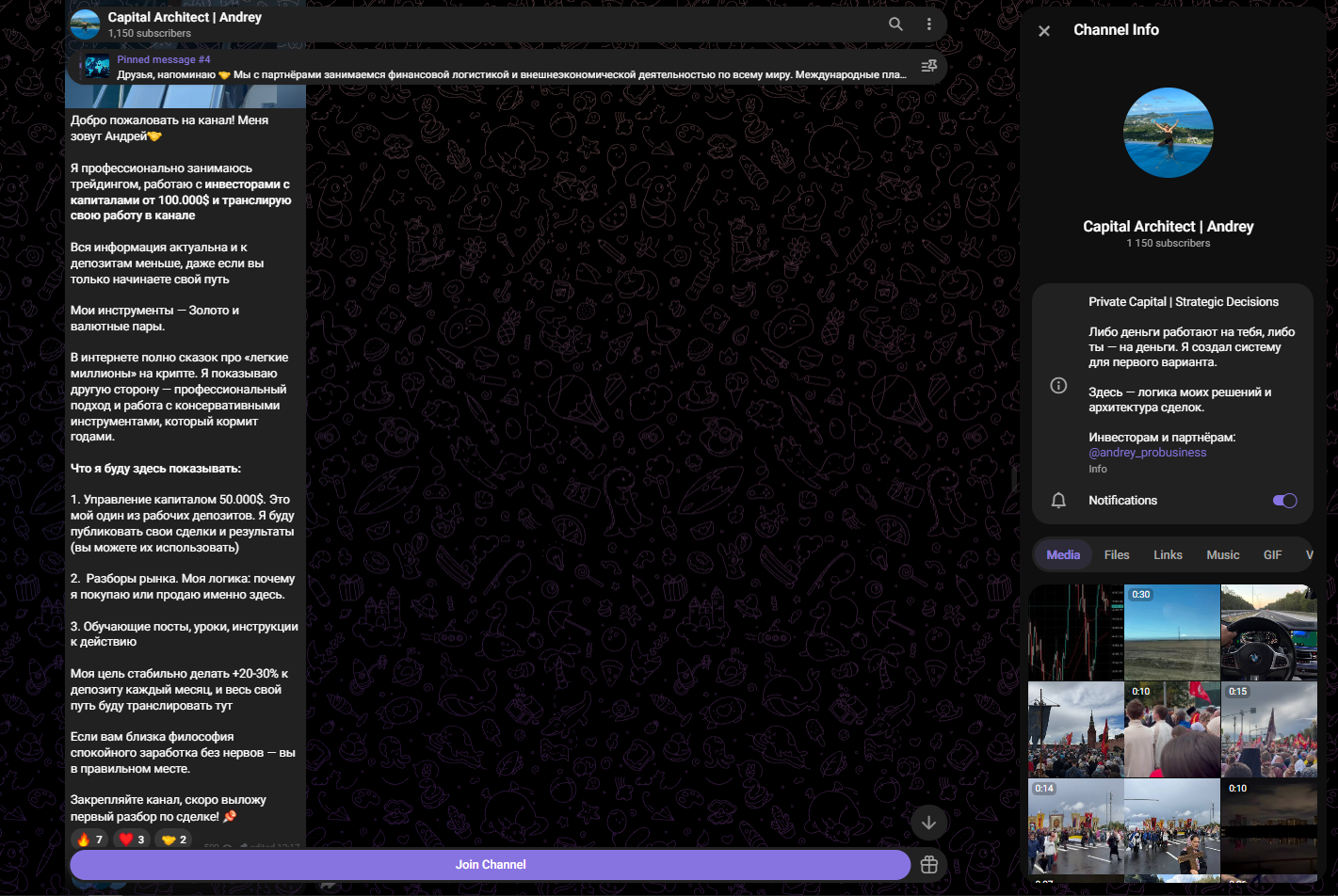Switch to the GIF tab
Image resolution: width=1338 pixels, height=896 pixels.
pyautogui.click(x=1272, y=555)
